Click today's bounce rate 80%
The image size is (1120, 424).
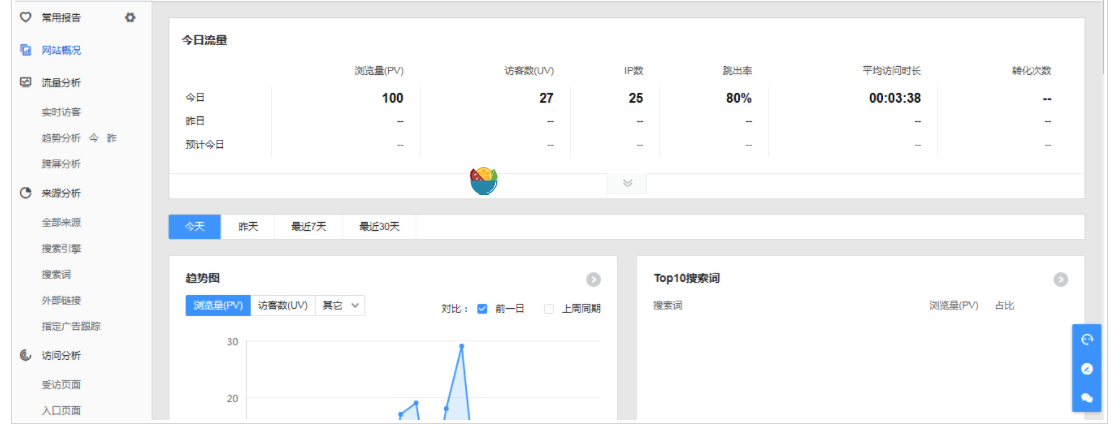pos(739,99)
